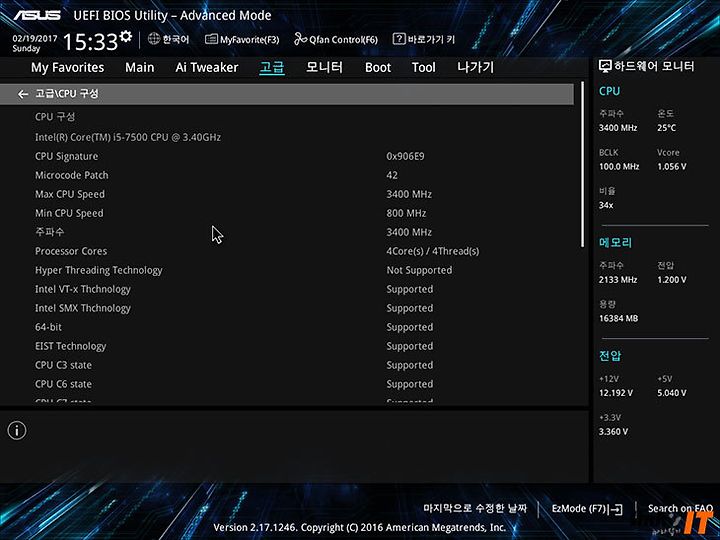The height and width of the screenshot is (540, 720).
Task: Select the CPU C3 state row
Action: point(287,365)
